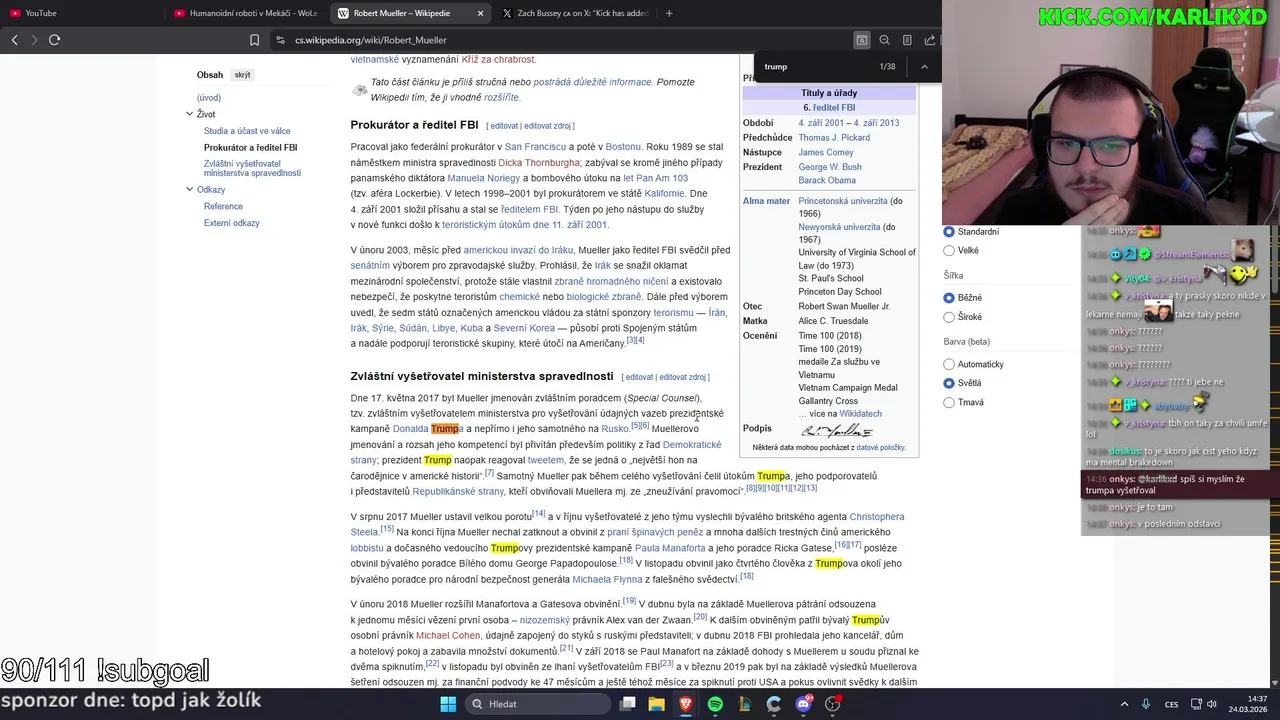Open the Wikidatech link in infobox
This screenshot has width=1280, height=720.
(x=860, y=414)
